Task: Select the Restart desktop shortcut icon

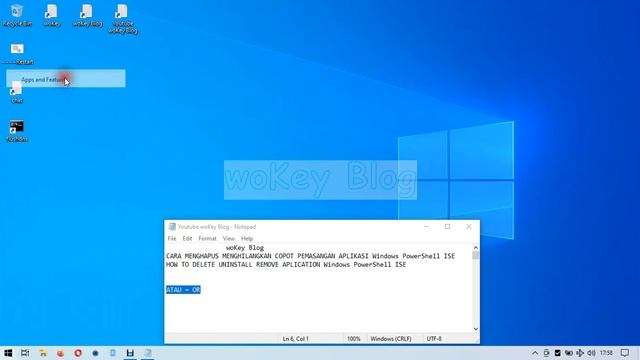Action: [17, 54]
